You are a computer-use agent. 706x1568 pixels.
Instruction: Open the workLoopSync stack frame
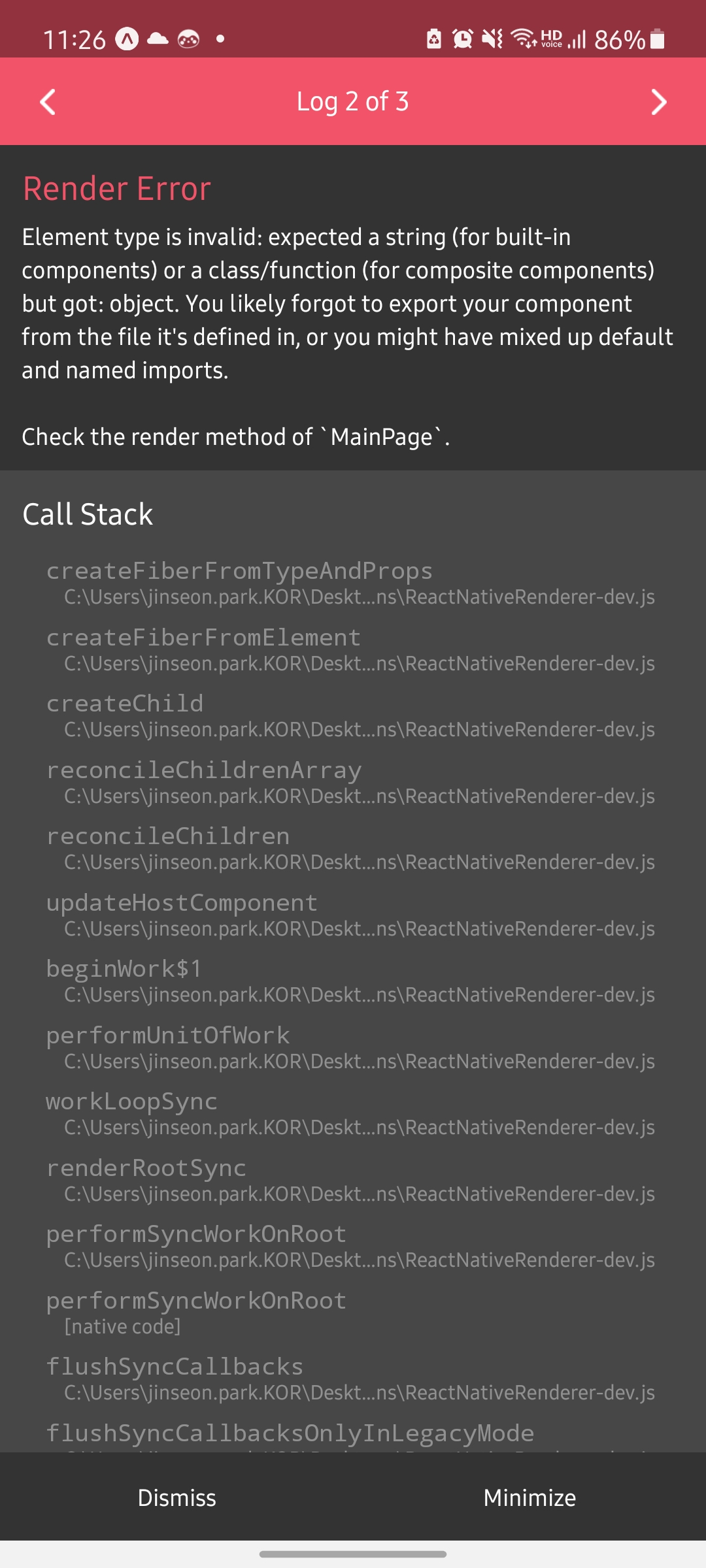(350, 1113)
